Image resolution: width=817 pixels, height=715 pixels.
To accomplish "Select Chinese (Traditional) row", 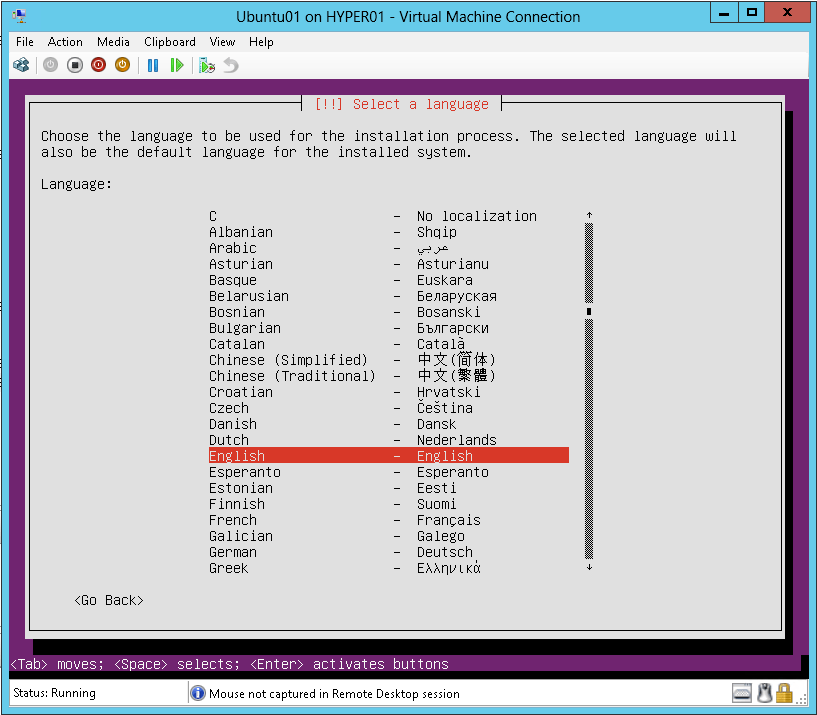I will coord(389,376).
